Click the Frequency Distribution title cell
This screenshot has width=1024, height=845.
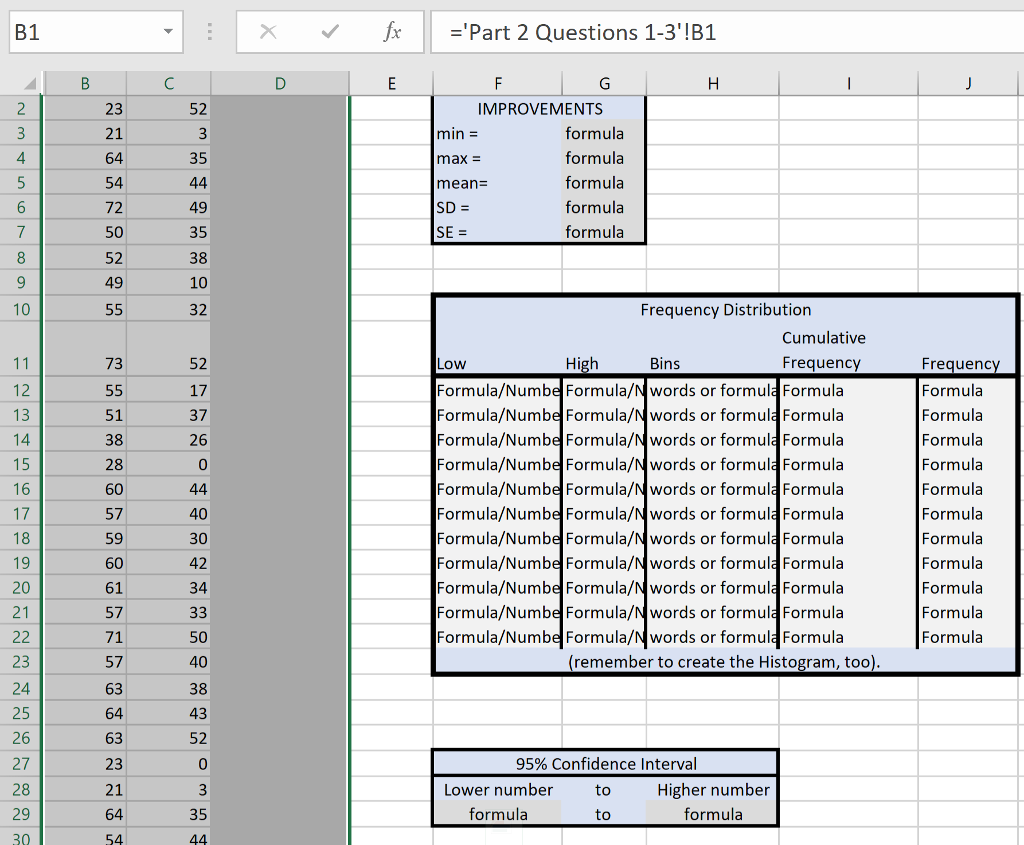(726, 310)
